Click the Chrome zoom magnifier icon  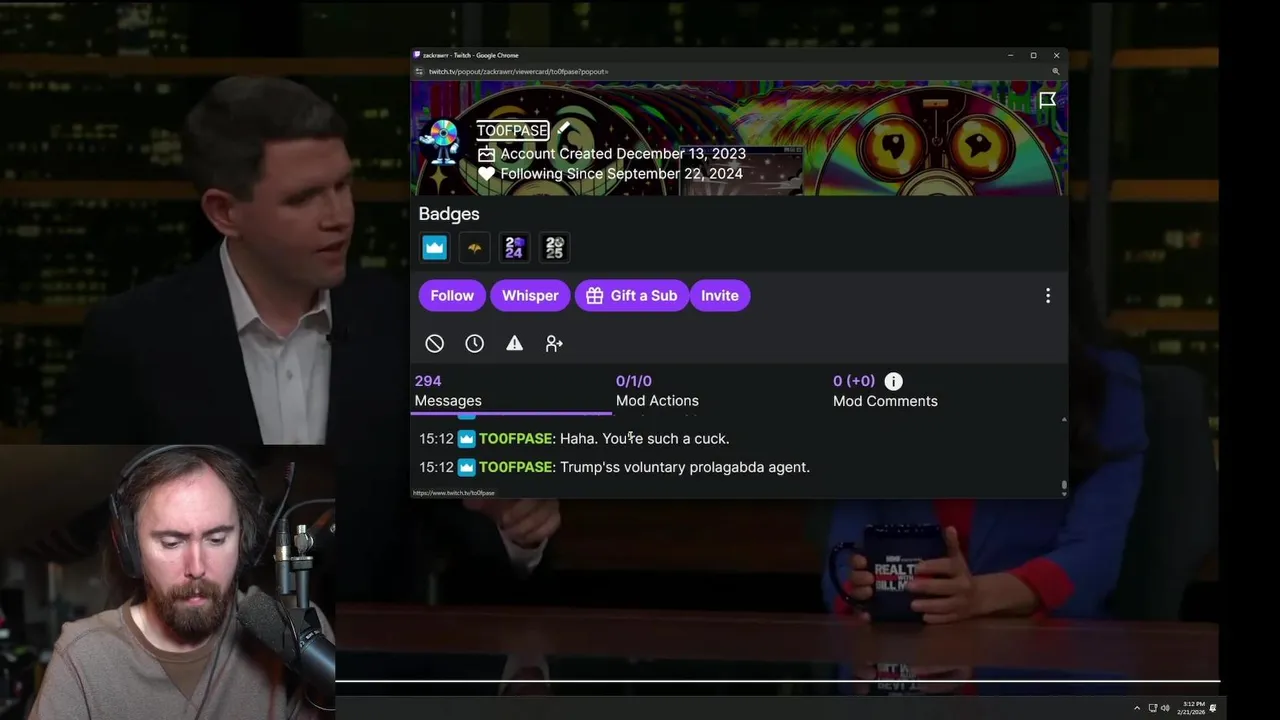tap(1056, 72)
